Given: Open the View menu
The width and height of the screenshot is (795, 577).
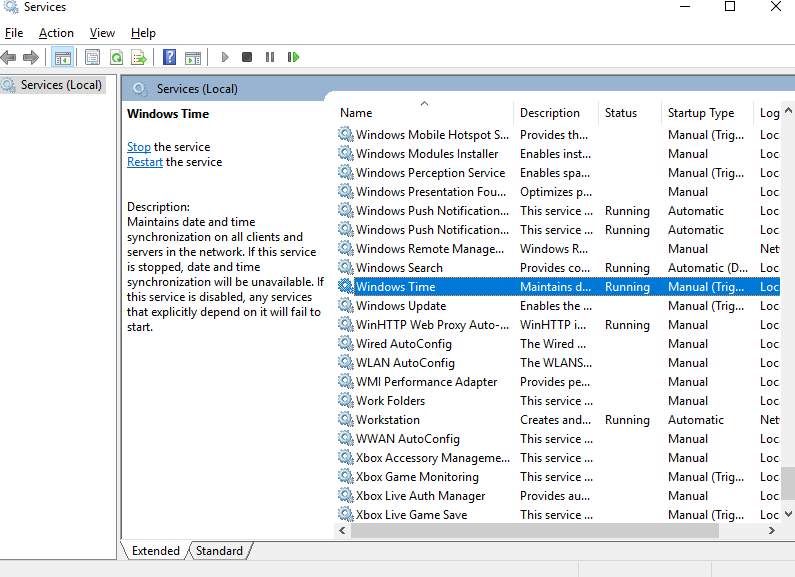Looking at the screenshot, I should pyautogui.click(x=102, y=33).
